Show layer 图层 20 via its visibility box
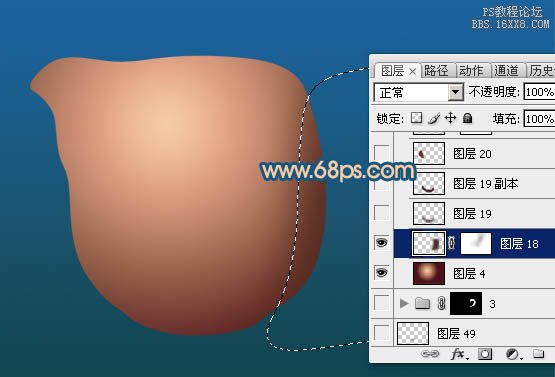555x377 pixels. [382, 153]
